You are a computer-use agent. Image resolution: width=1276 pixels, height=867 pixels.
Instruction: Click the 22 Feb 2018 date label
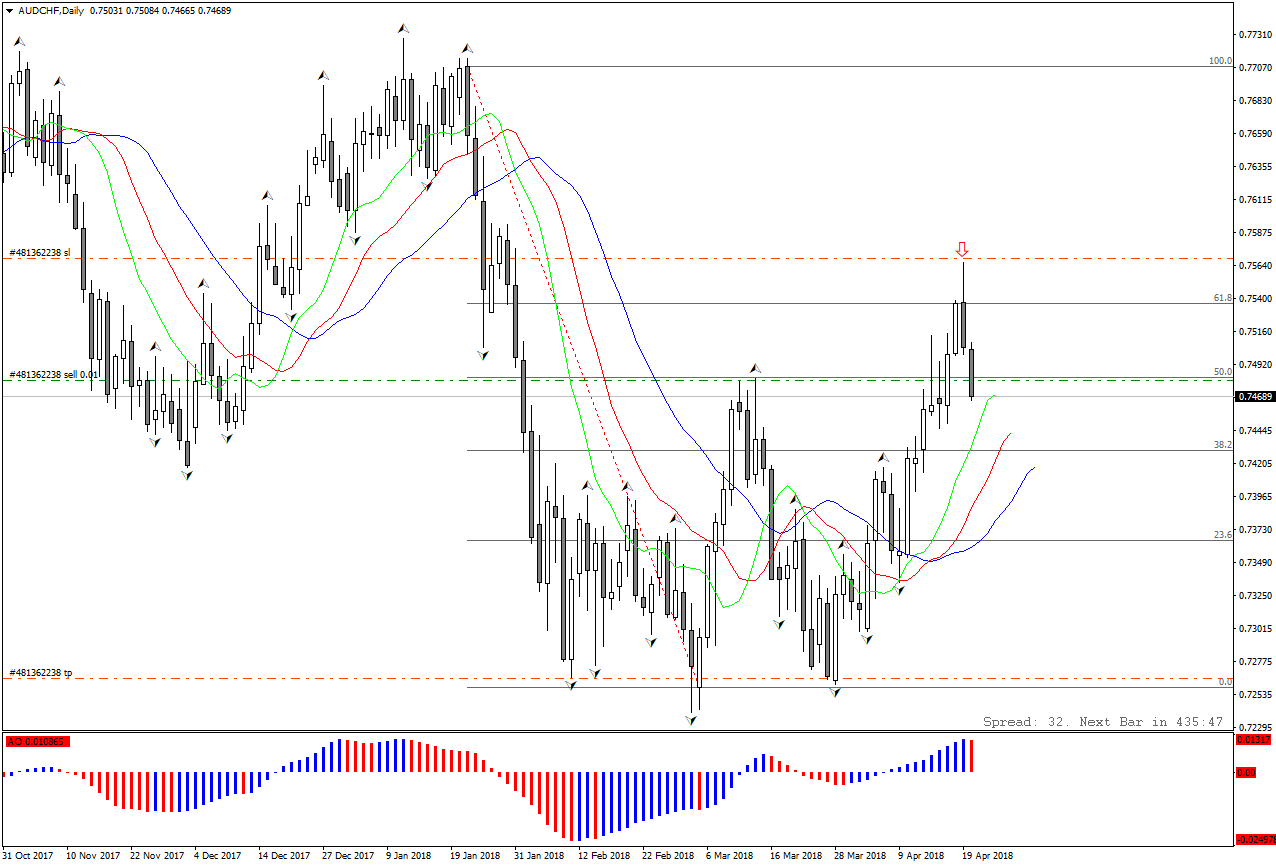(x=668, y=856)
